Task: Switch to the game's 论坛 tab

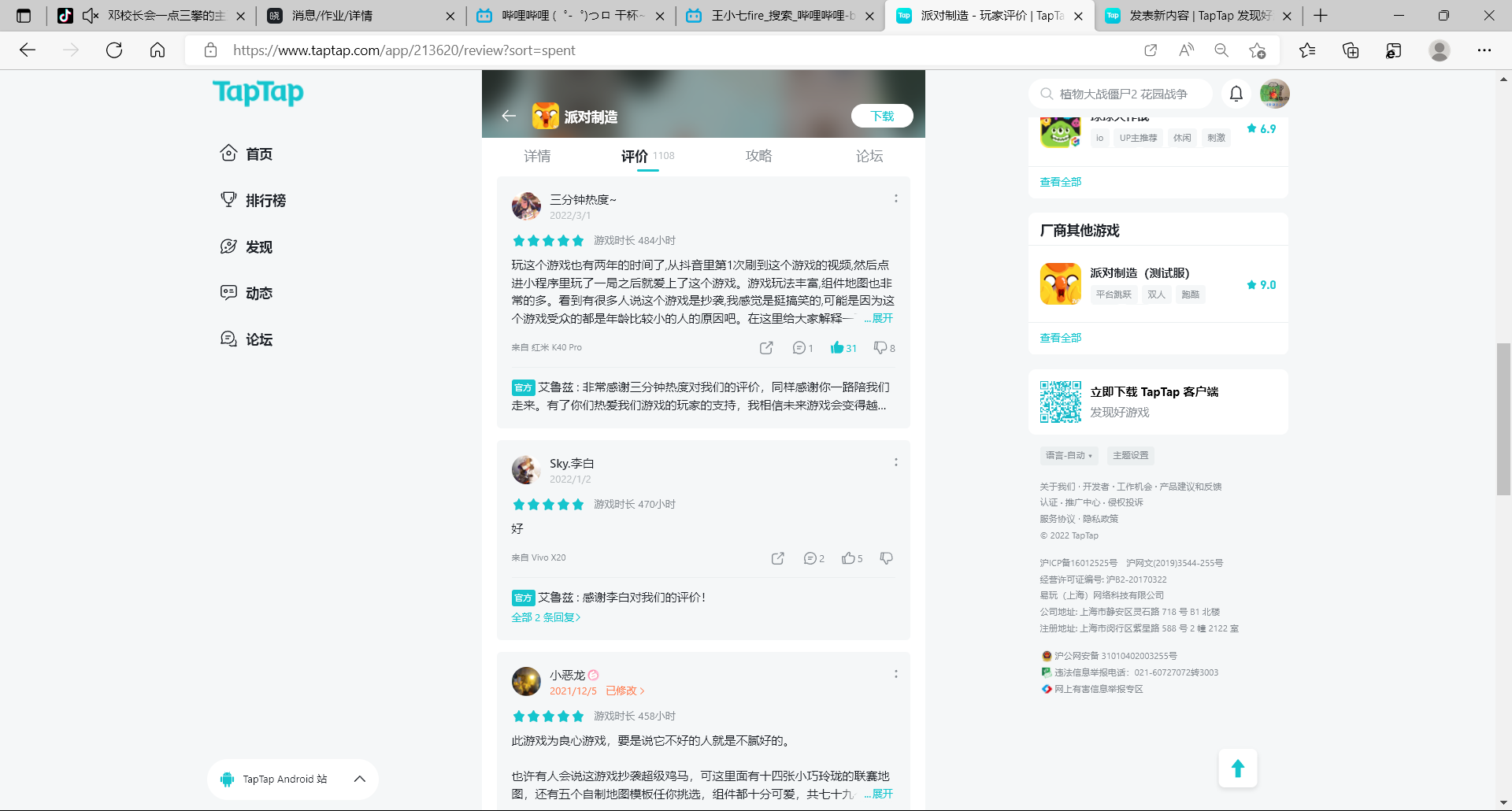Action: coord(869,156)
